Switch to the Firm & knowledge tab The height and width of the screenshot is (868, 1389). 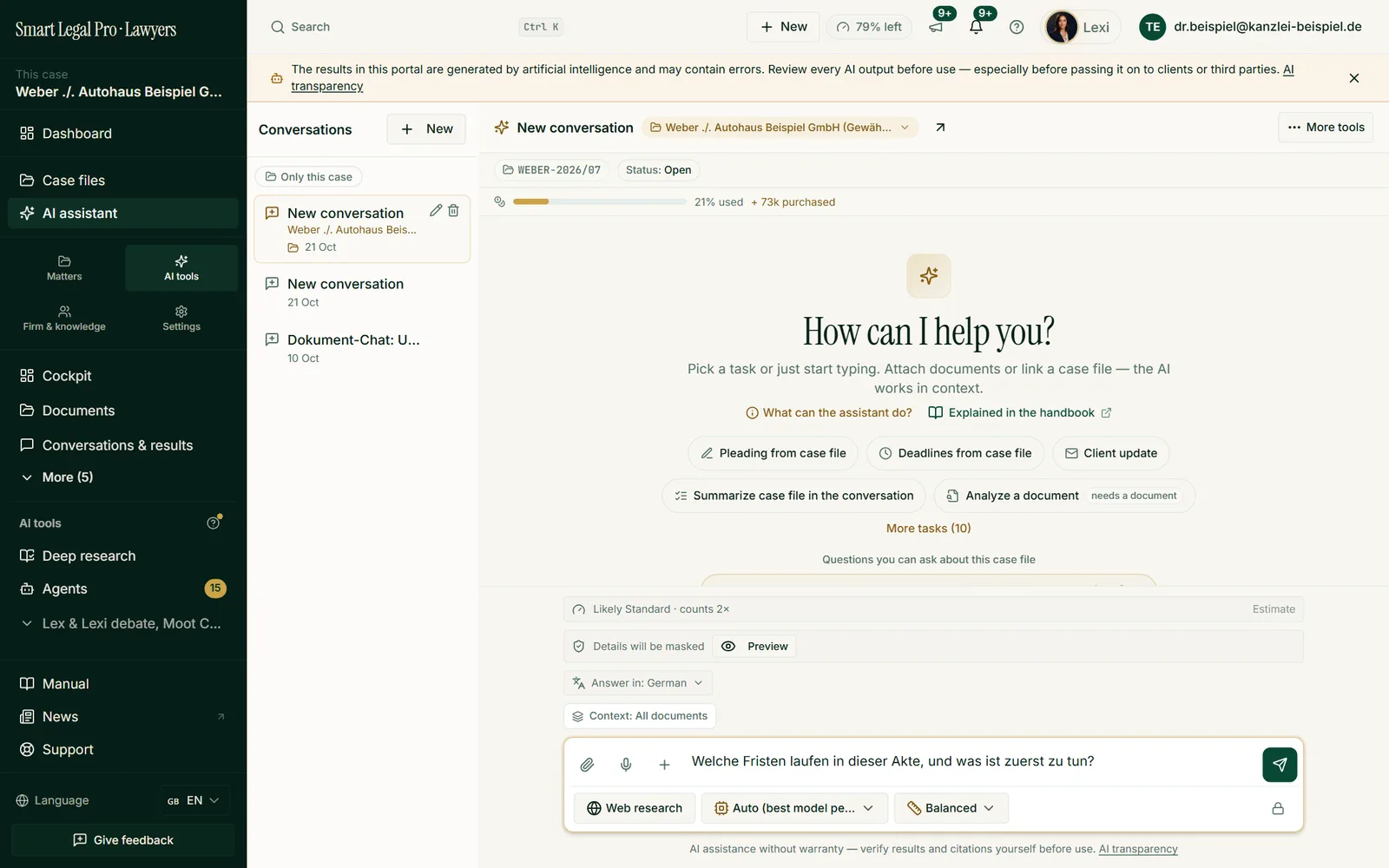coord(64,319)
